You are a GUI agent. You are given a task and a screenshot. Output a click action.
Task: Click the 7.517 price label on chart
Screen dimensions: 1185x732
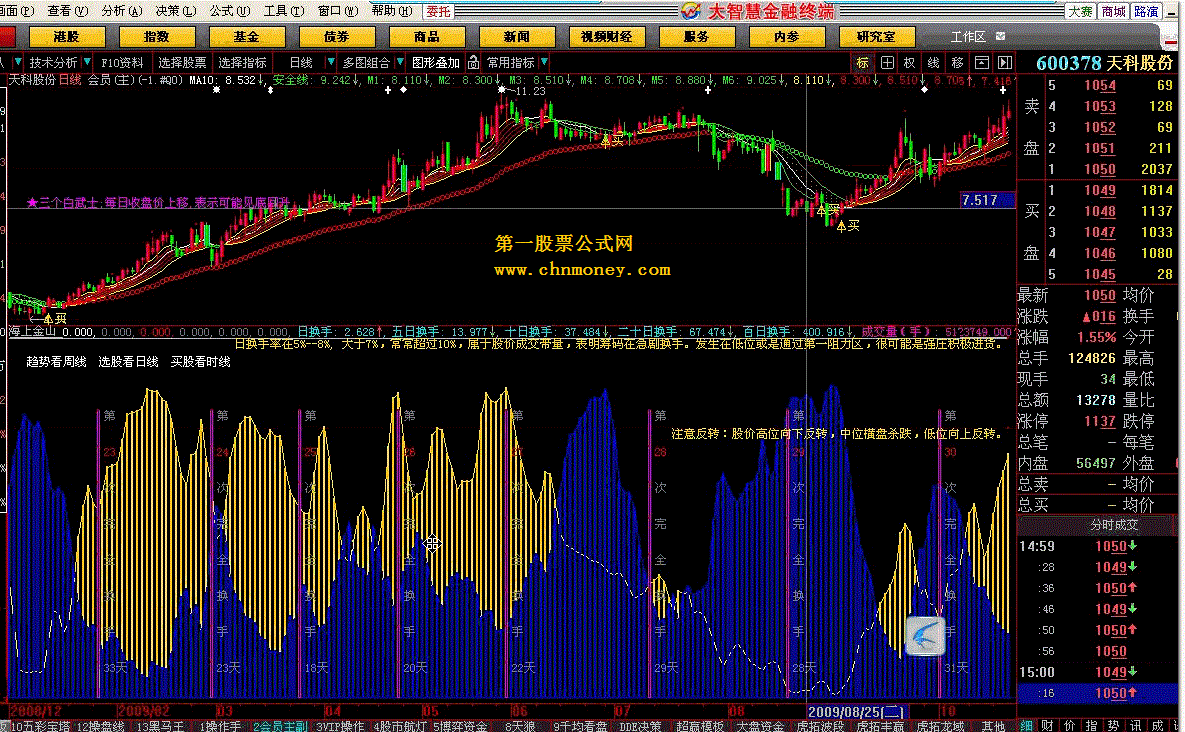pos(988,200)
